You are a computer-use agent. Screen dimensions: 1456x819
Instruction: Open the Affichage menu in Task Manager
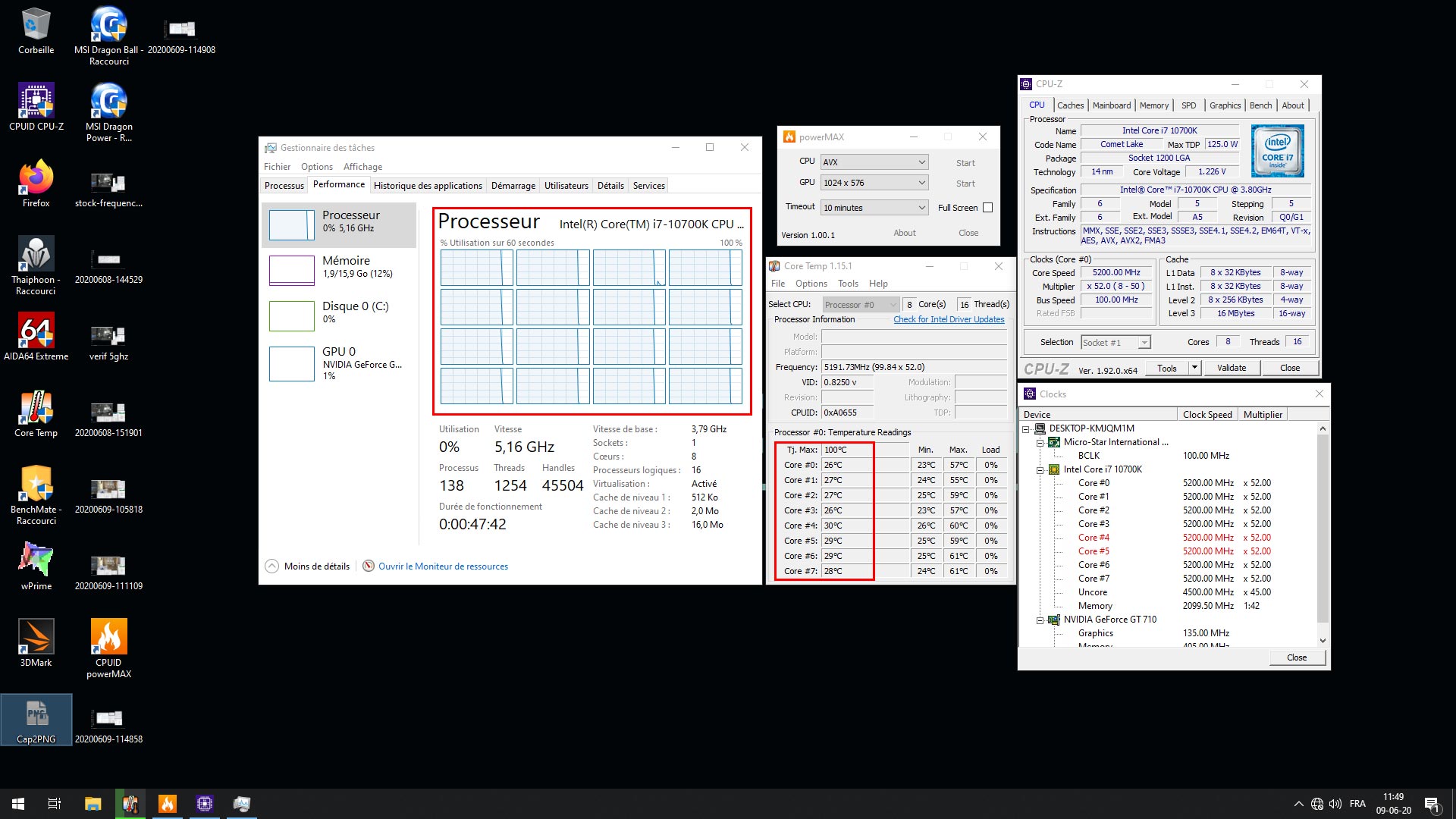(362, 166)
